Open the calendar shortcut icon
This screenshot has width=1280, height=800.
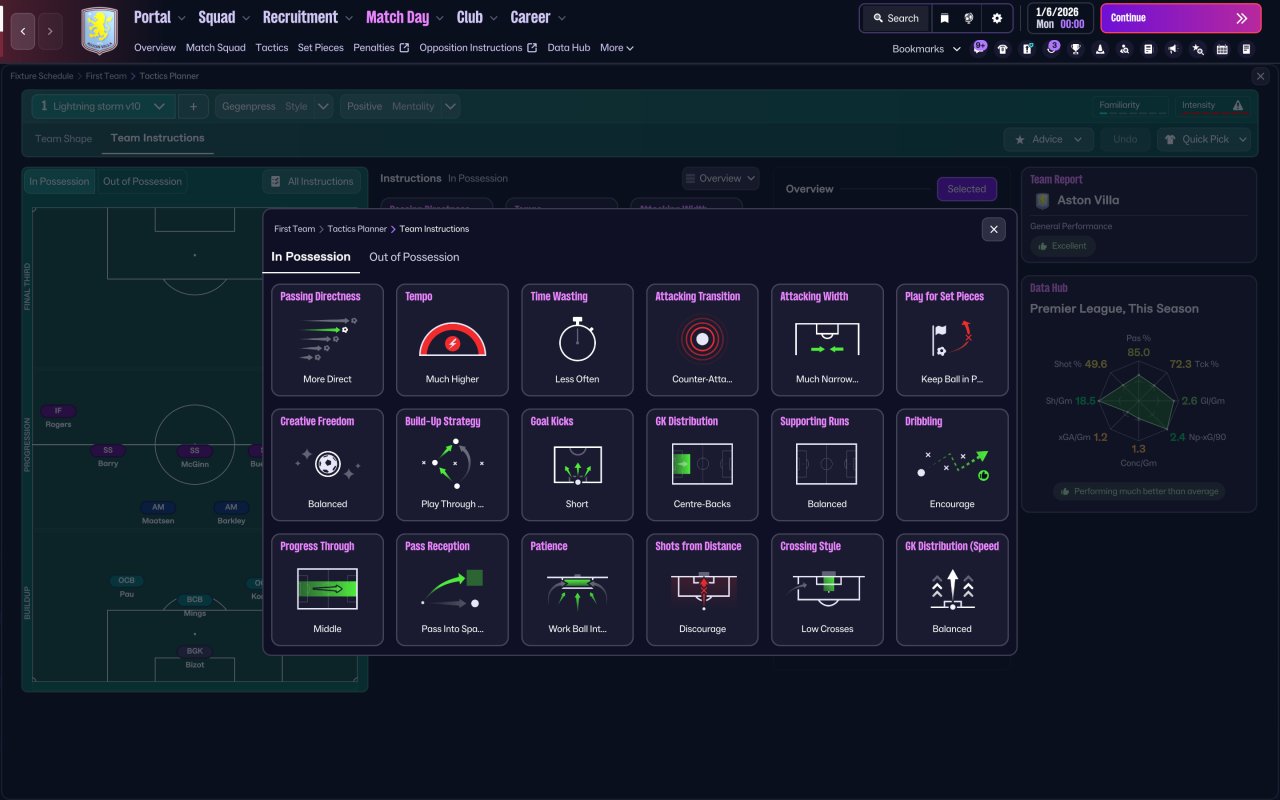coord(1222,49)
